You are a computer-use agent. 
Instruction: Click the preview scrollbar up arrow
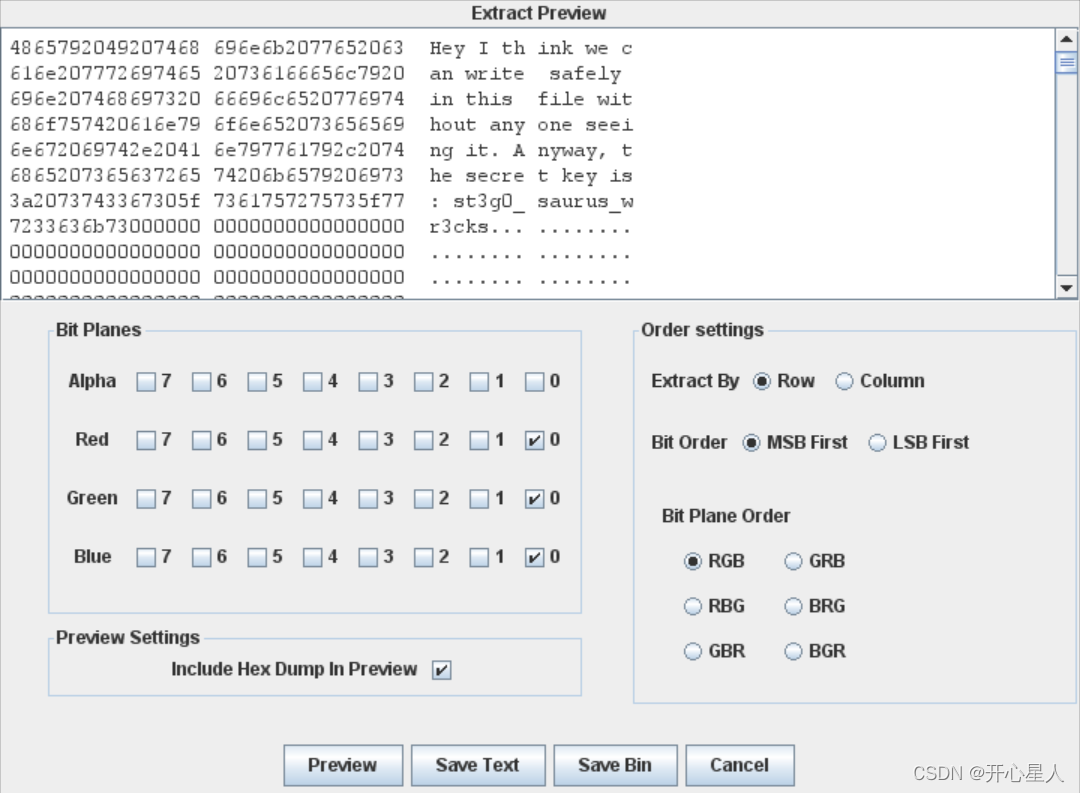[1066, 39]
